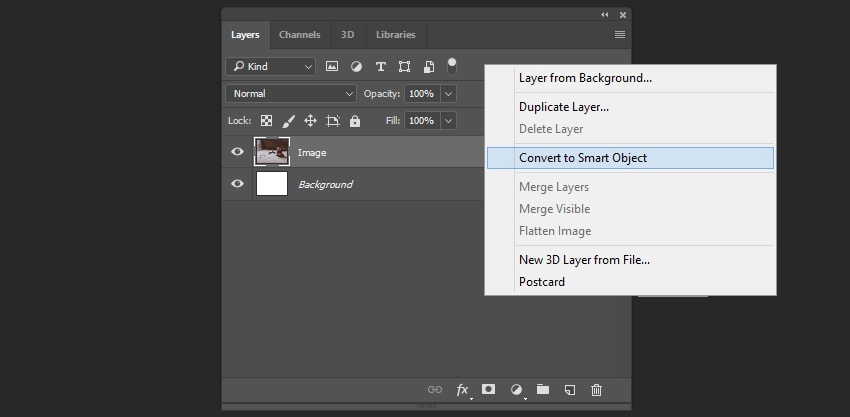Filter layers by type (T) icon
850x417 pixels.
click(380, 67)
